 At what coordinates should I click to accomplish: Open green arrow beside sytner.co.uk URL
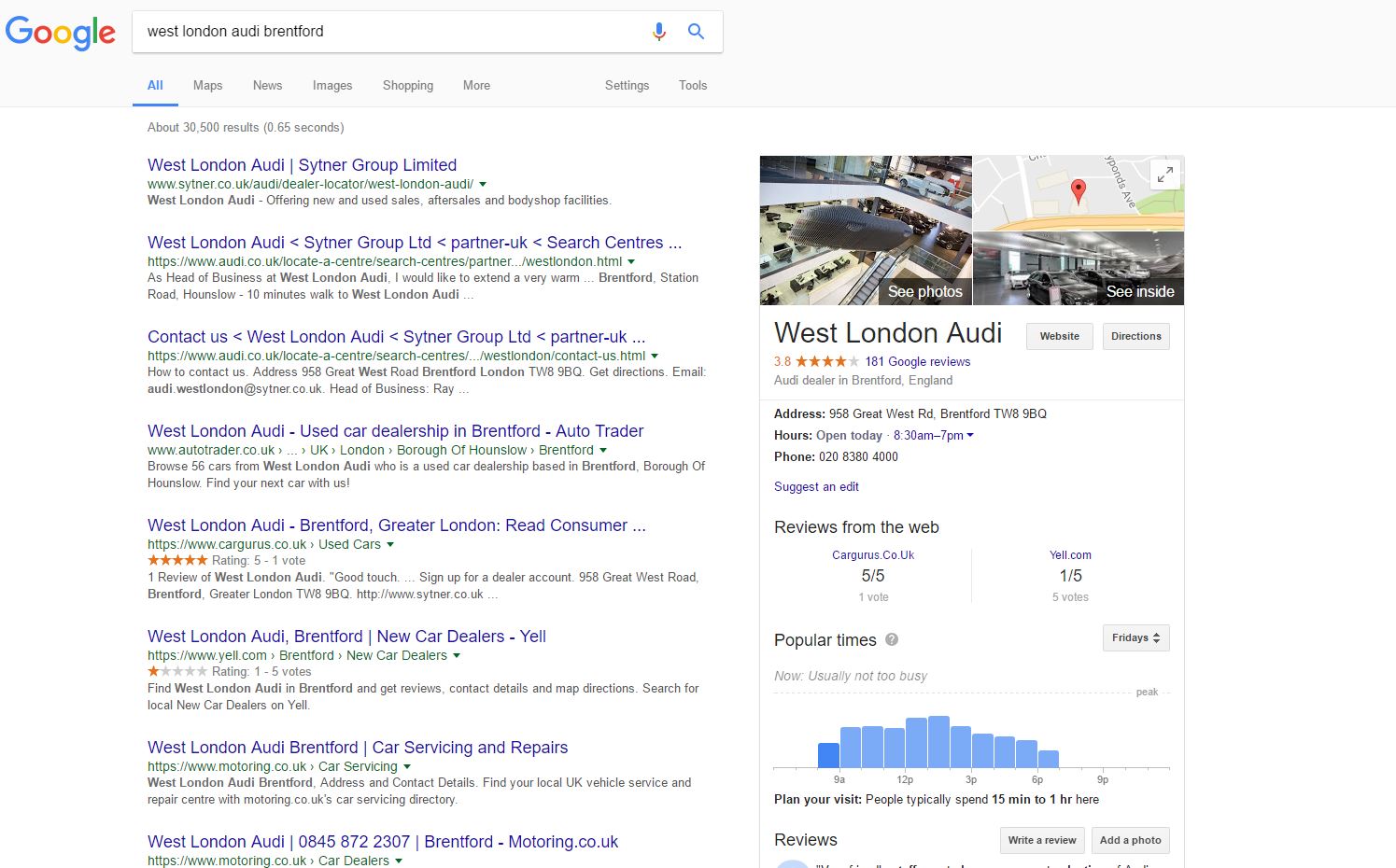[x=483, y=185]
